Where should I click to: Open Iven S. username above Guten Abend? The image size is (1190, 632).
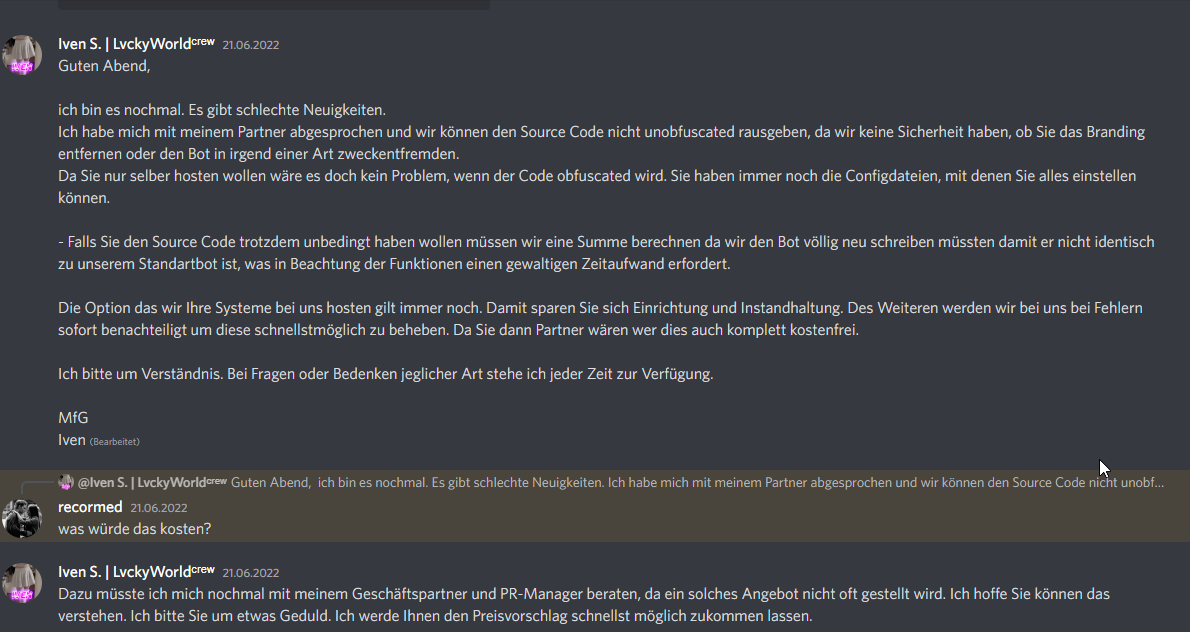click(x=137, y=44)
